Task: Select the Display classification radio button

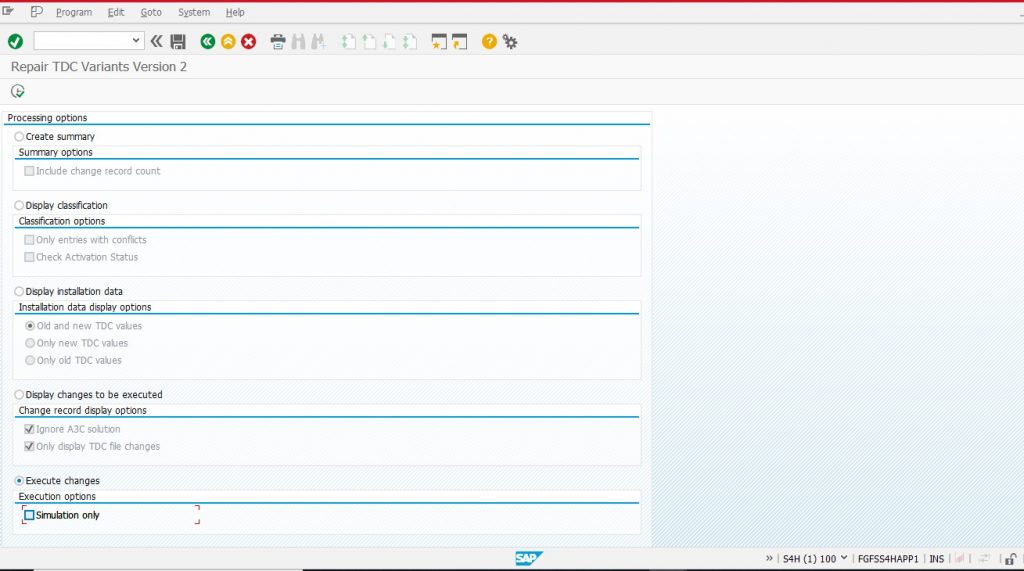Action: (19, 205)
